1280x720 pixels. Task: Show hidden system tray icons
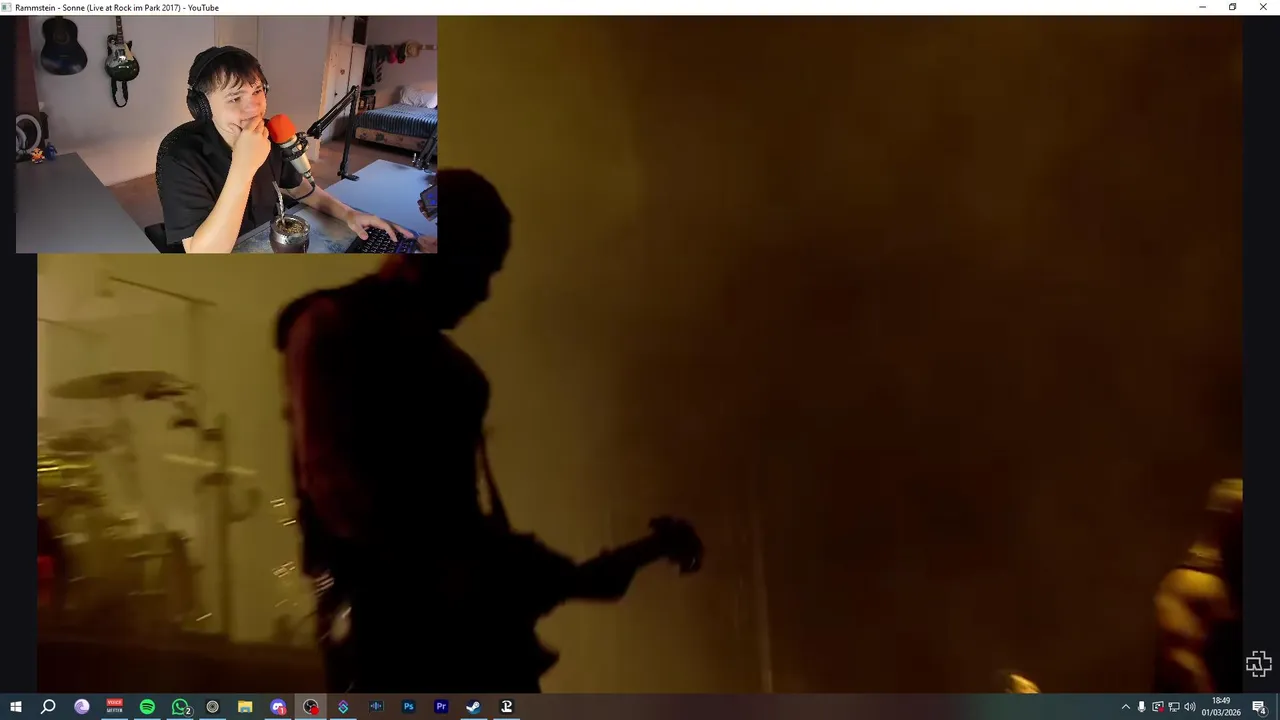pyautogui.click(x=1126, y=707)
